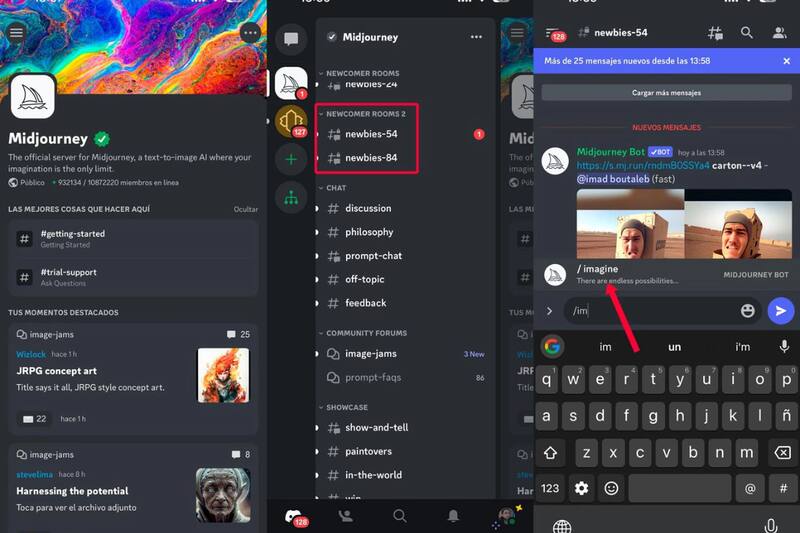Open the JRPG concept art thumbnail
The height and width of the screenshot is (533, 800).
[x=223, y=375]
